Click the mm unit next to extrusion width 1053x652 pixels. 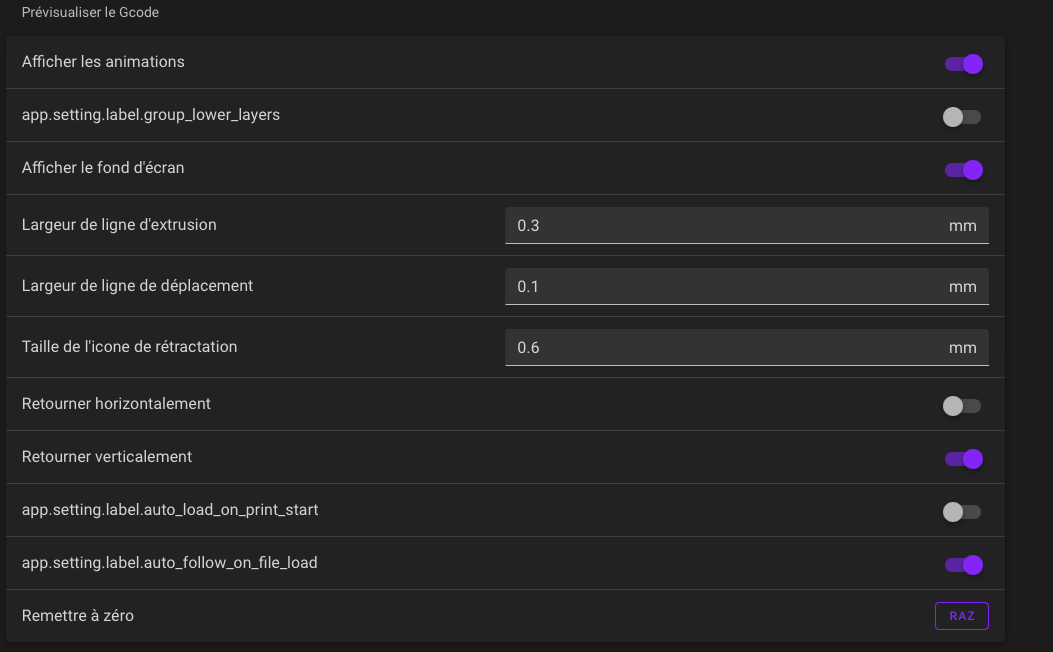point(963,225)
